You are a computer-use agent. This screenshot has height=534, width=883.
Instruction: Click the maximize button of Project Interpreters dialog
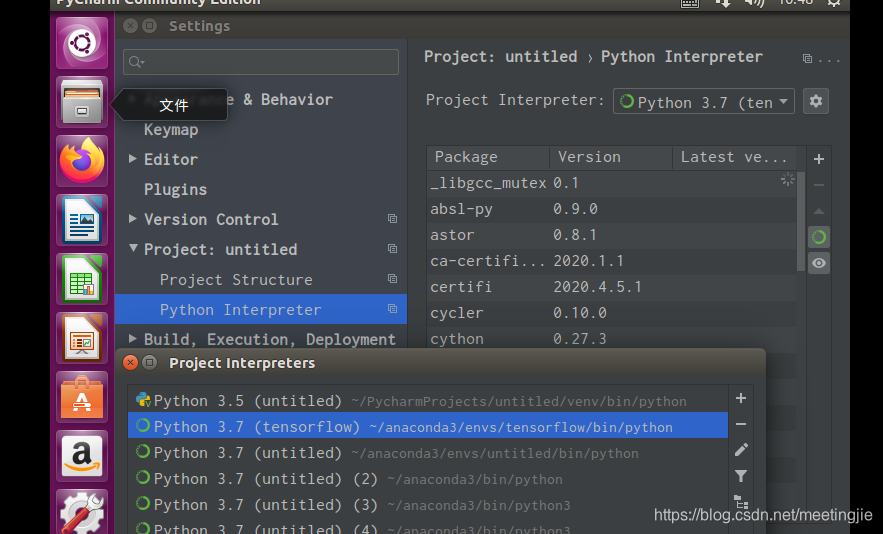[149, 363]
